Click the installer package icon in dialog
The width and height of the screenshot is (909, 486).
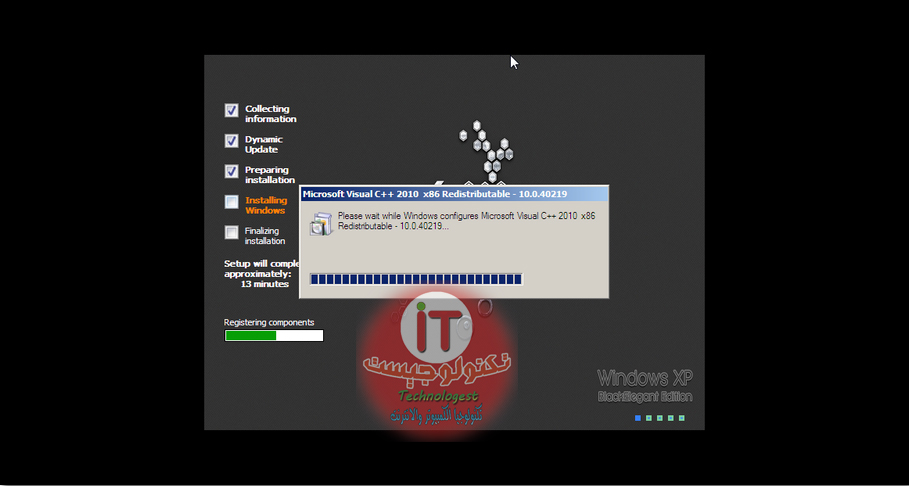[x=321, y=224]
